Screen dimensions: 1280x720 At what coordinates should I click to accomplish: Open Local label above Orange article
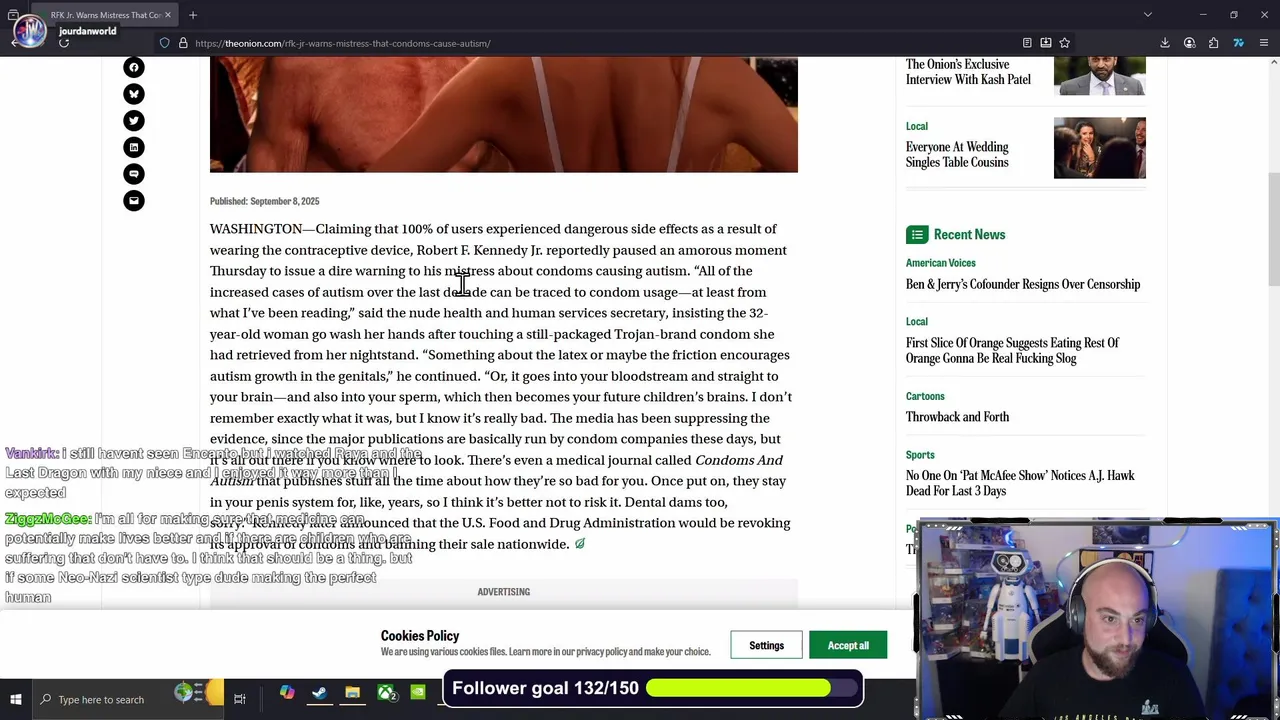(x=917, y=322)
